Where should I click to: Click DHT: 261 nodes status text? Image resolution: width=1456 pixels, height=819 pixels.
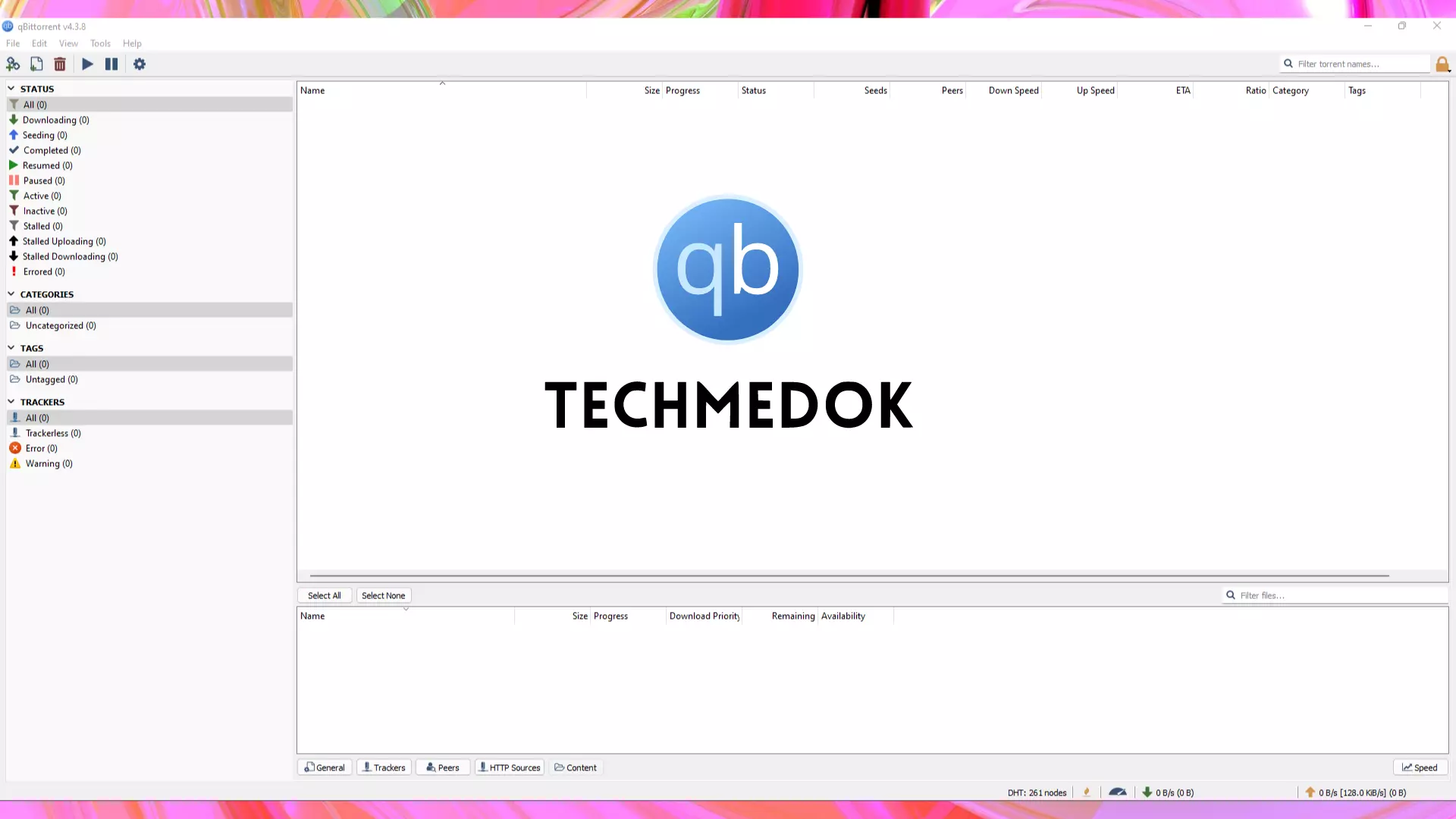click(1037, 792)
